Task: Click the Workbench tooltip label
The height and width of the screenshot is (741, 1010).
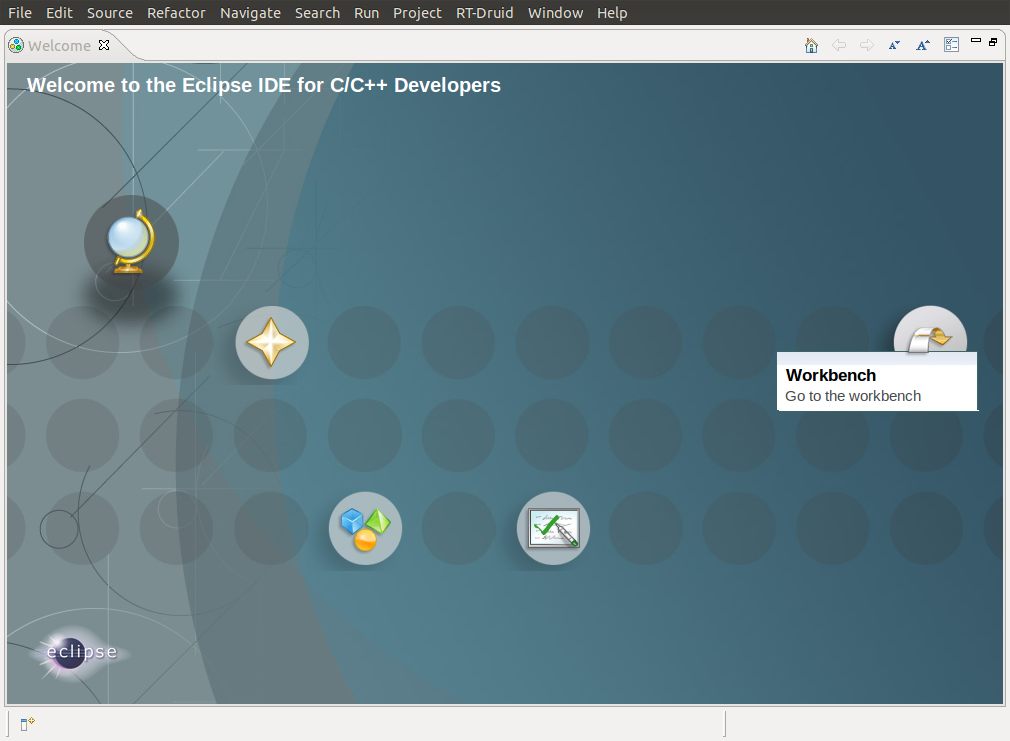Action: [831, 375]
